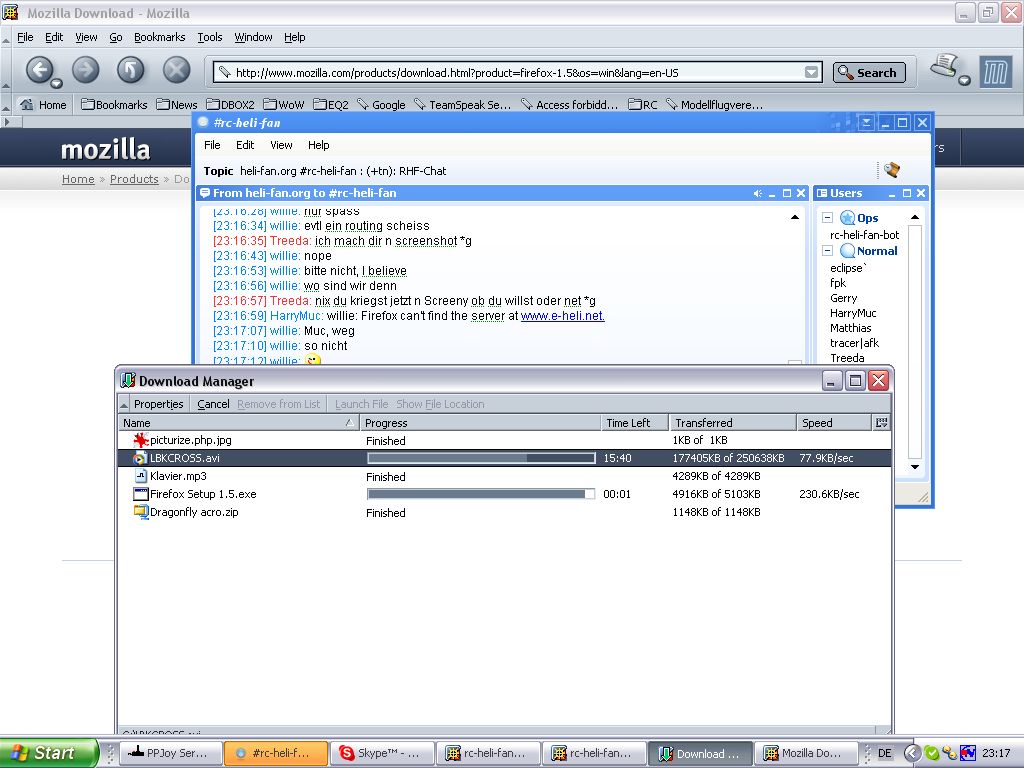This screenshot has width=1024, height=768.
Task: Open the View menu in chat window
Action: [281, 145]
